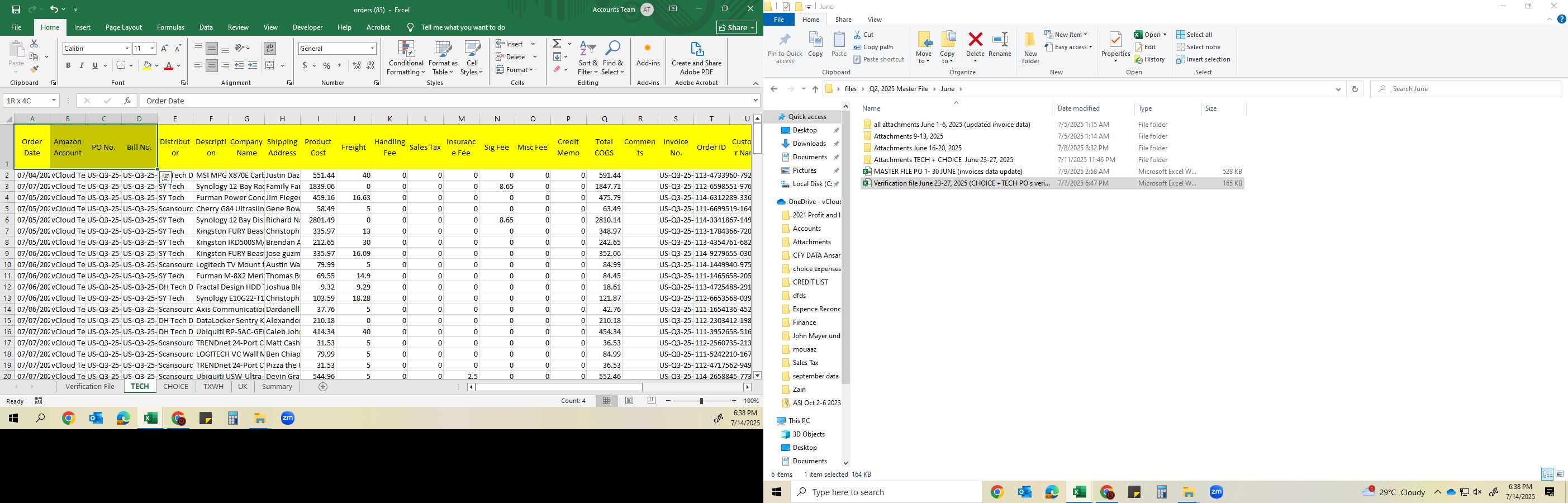Click Copy path in File Explorer
This screenshot has width=1568, height=503.
pyautogui.click(x=873, y=47)
